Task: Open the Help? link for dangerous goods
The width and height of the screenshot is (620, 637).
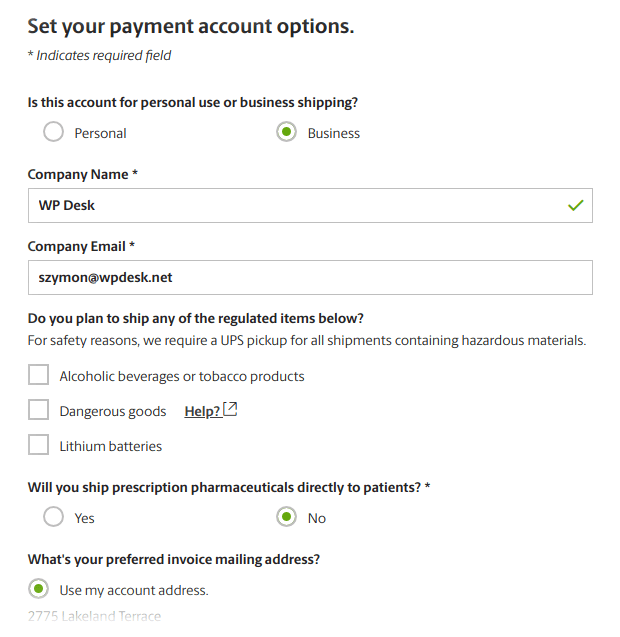Action: point(202,411)
